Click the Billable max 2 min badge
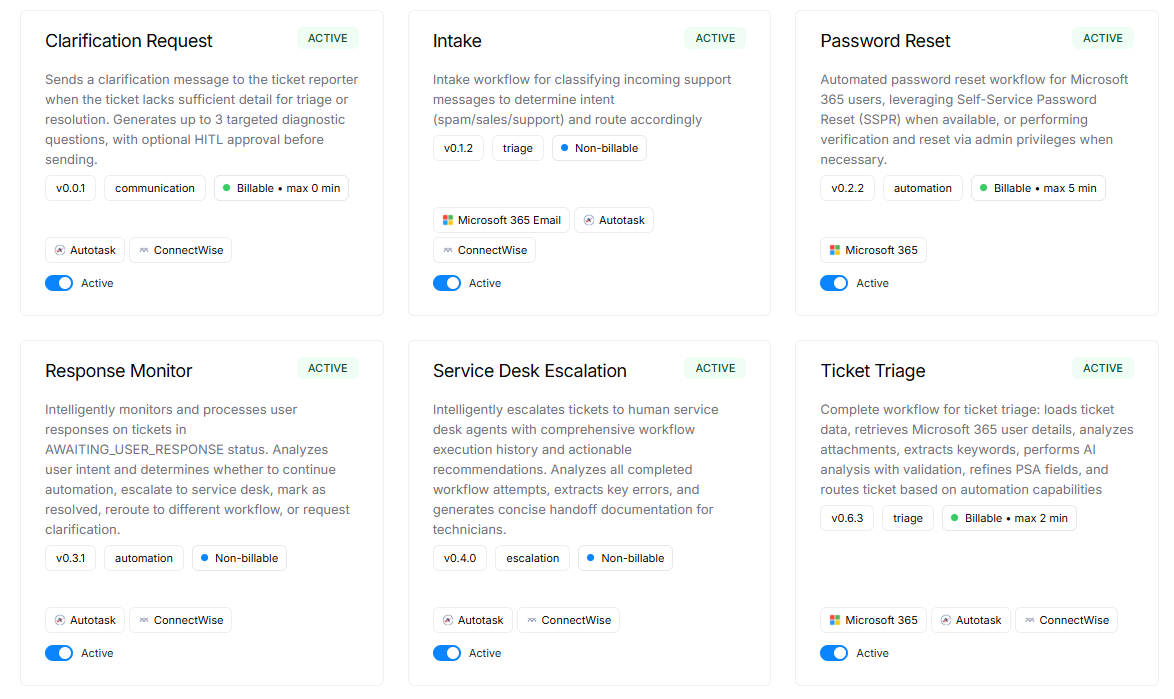Screen dimensions: 1174x699 (1008, 518)
